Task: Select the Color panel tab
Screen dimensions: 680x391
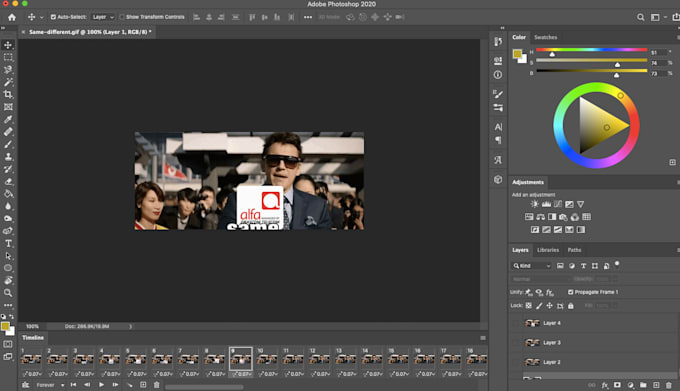Action: (x=519, y=37)
